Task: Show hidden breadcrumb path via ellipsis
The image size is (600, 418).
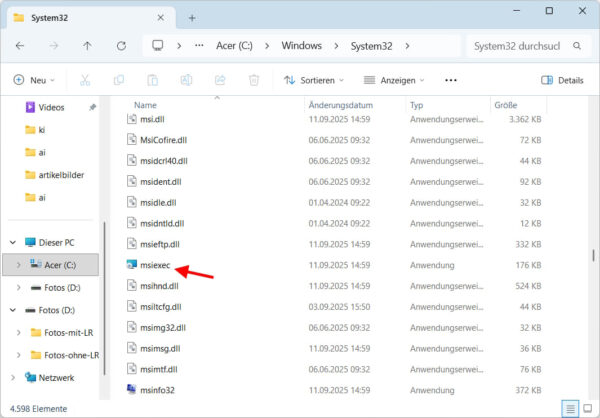Action: coord(199,46)
